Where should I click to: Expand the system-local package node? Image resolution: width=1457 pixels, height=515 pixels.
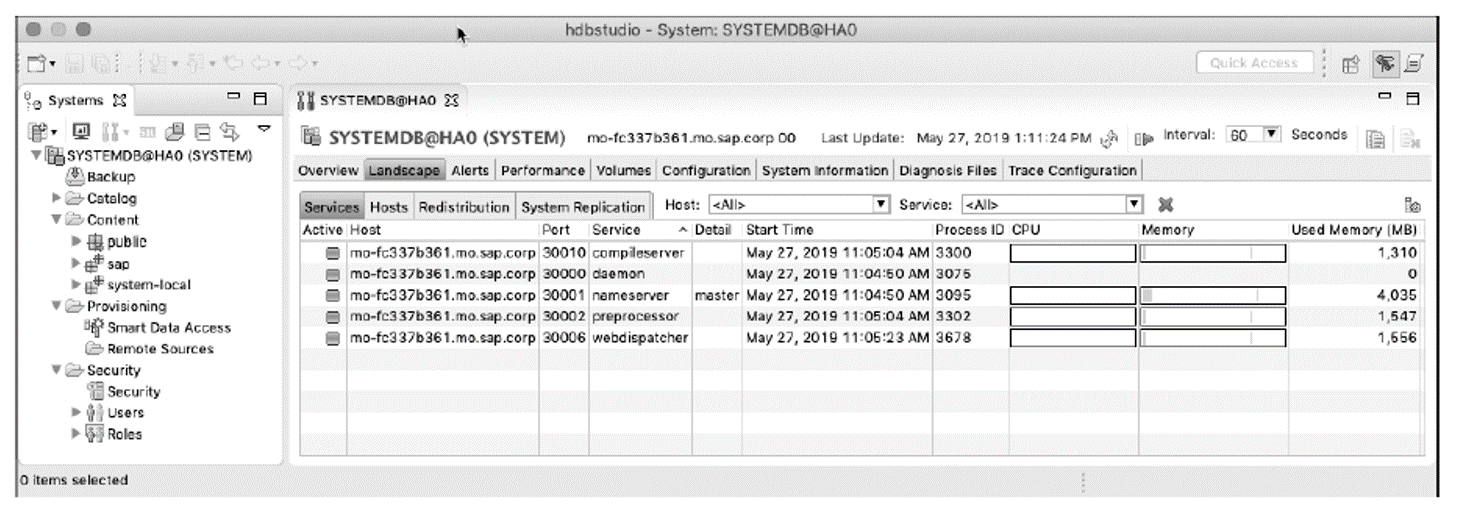[76, 284]
